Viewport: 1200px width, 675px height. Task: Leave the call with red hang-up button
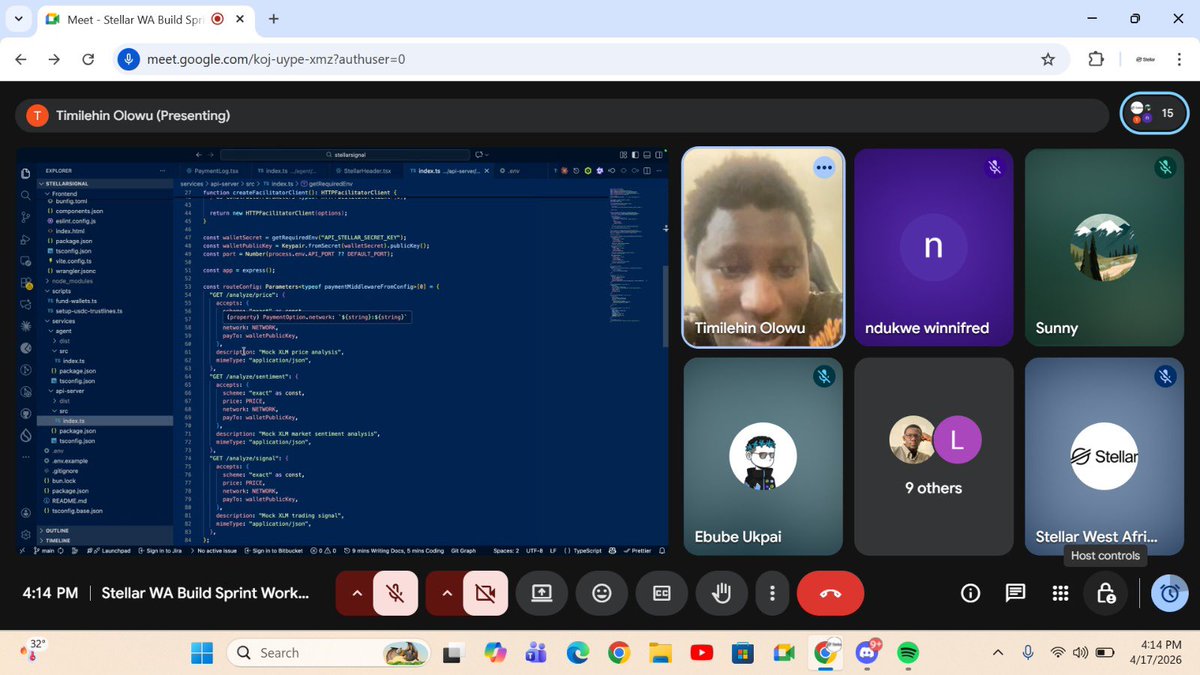[830, 593]
